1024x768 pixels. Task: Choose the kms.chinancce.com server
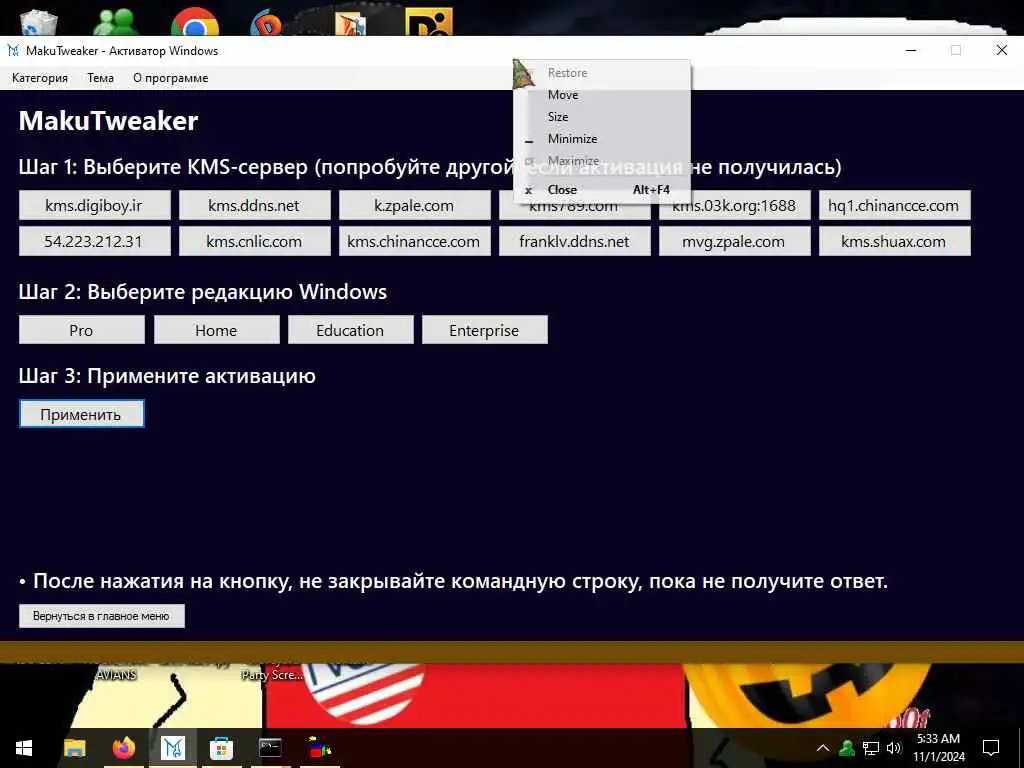pyautogui.click(x=415, y=241)
